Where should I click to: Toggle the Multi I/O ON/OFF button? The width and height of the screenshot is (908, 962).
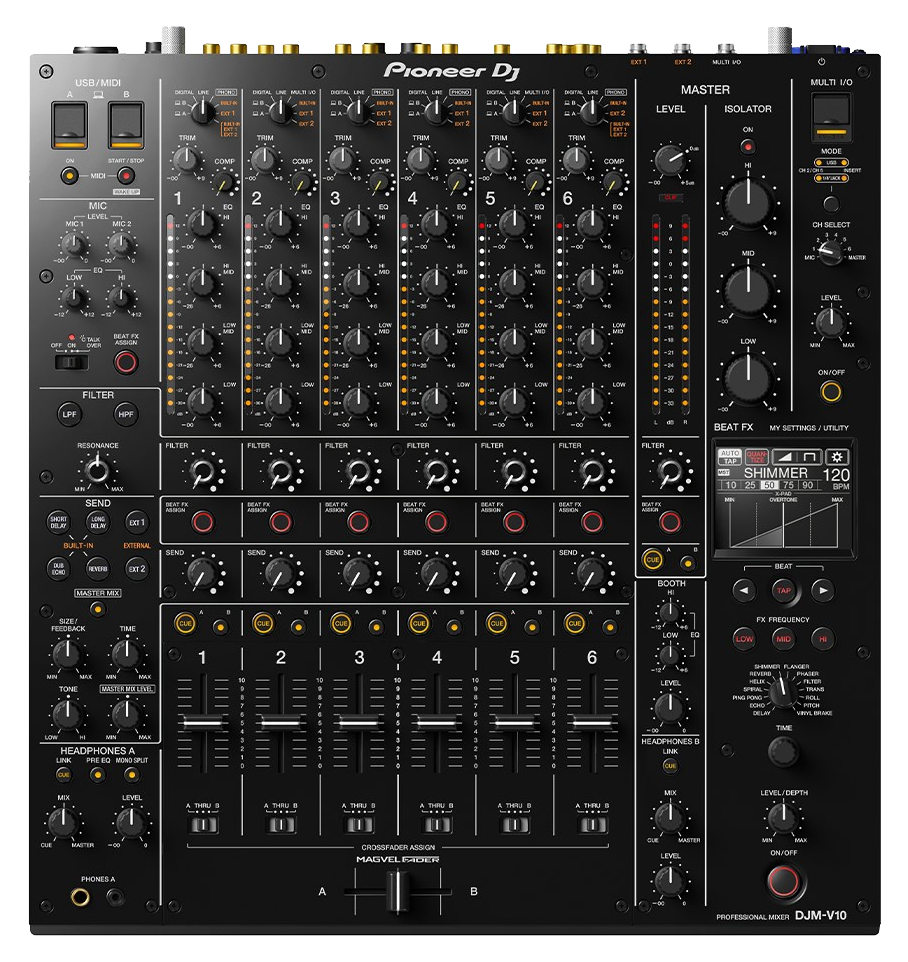pyautogui.click(x=831, y=391)
